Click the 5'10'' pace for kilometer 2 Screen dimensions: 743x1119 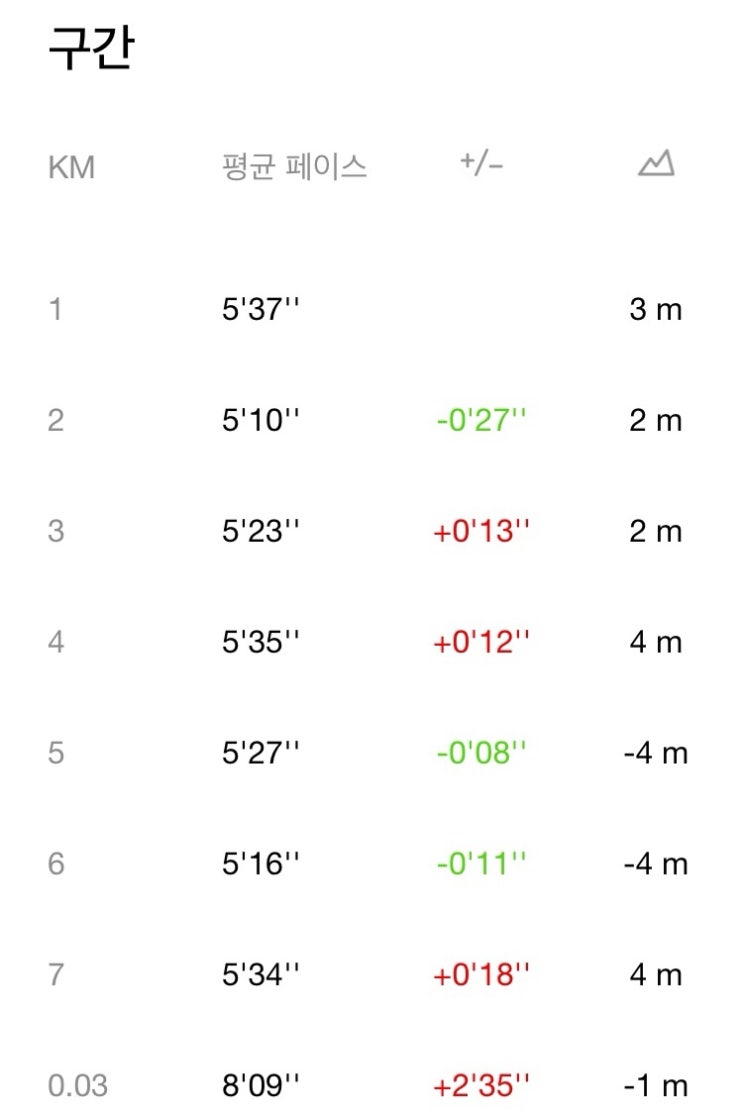click(x=260, y=421)
